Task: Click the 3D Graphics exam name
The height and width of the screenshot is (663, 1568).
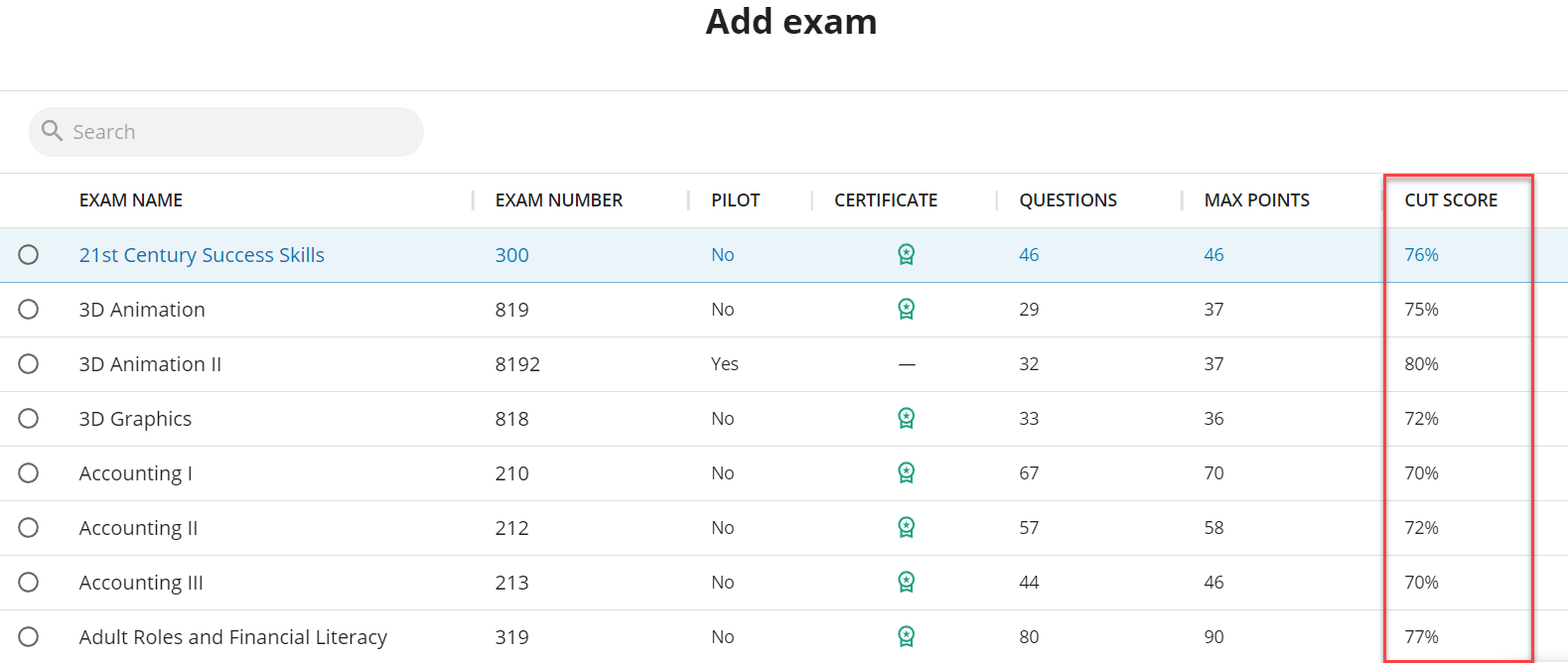Action: point(135,419)
